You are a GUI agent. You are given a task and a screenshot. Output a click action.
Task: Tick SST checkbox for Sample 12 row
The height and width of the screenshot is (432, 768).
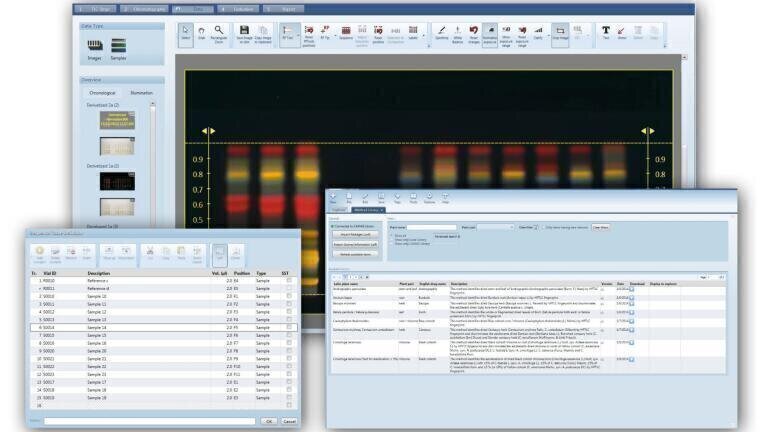[x=289, y=312]
